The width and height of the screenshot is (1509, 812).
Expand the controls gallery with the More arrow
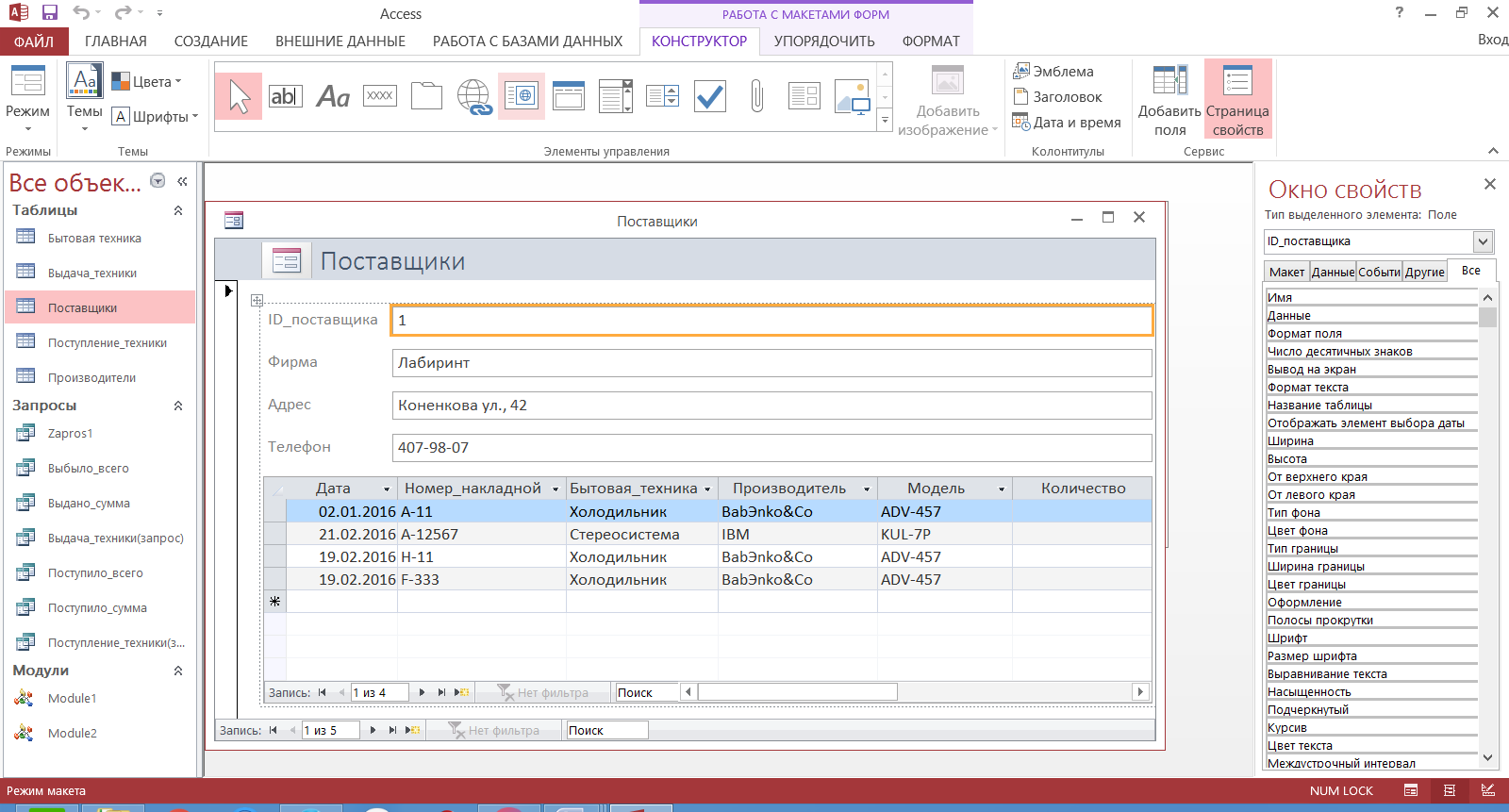(x=885, y=120)
